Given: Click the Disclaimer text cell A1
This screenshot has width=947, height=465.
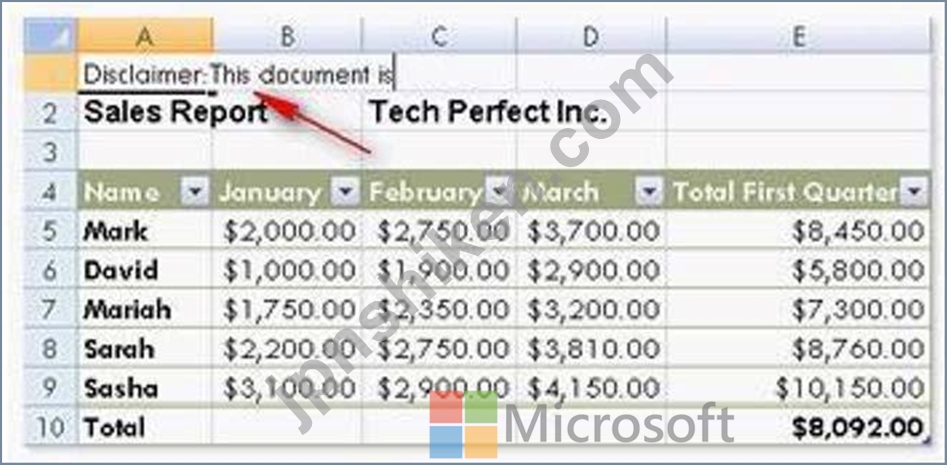Looking at the screenshot, I should click(145, 72).
